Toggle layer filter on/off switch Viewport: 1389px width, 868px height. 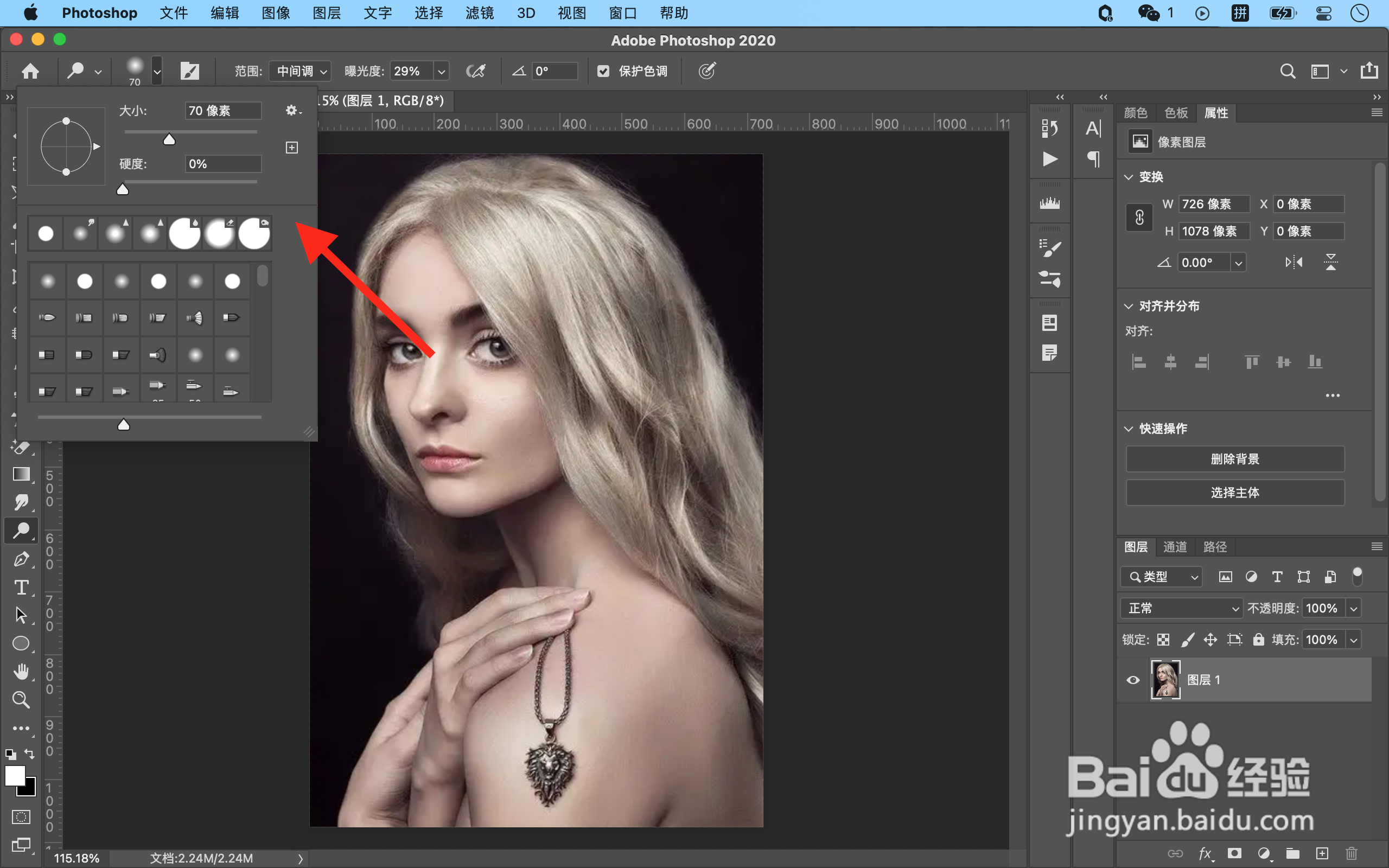coord(1358,576)
